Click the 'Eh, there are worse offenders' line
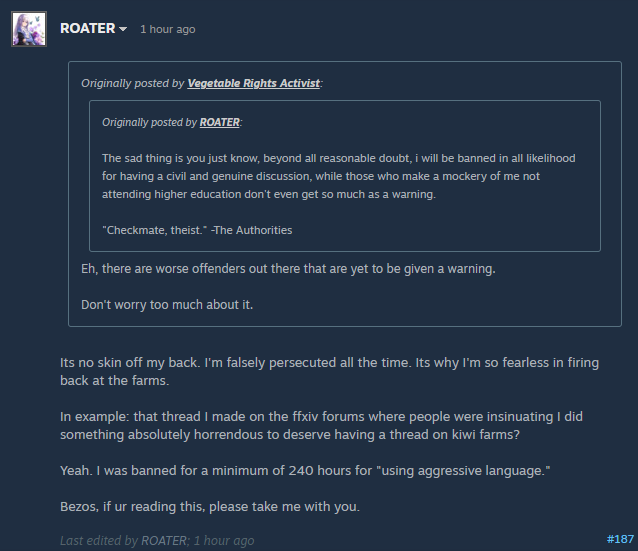This screenshot has height=551, width=638. [288, 269]
